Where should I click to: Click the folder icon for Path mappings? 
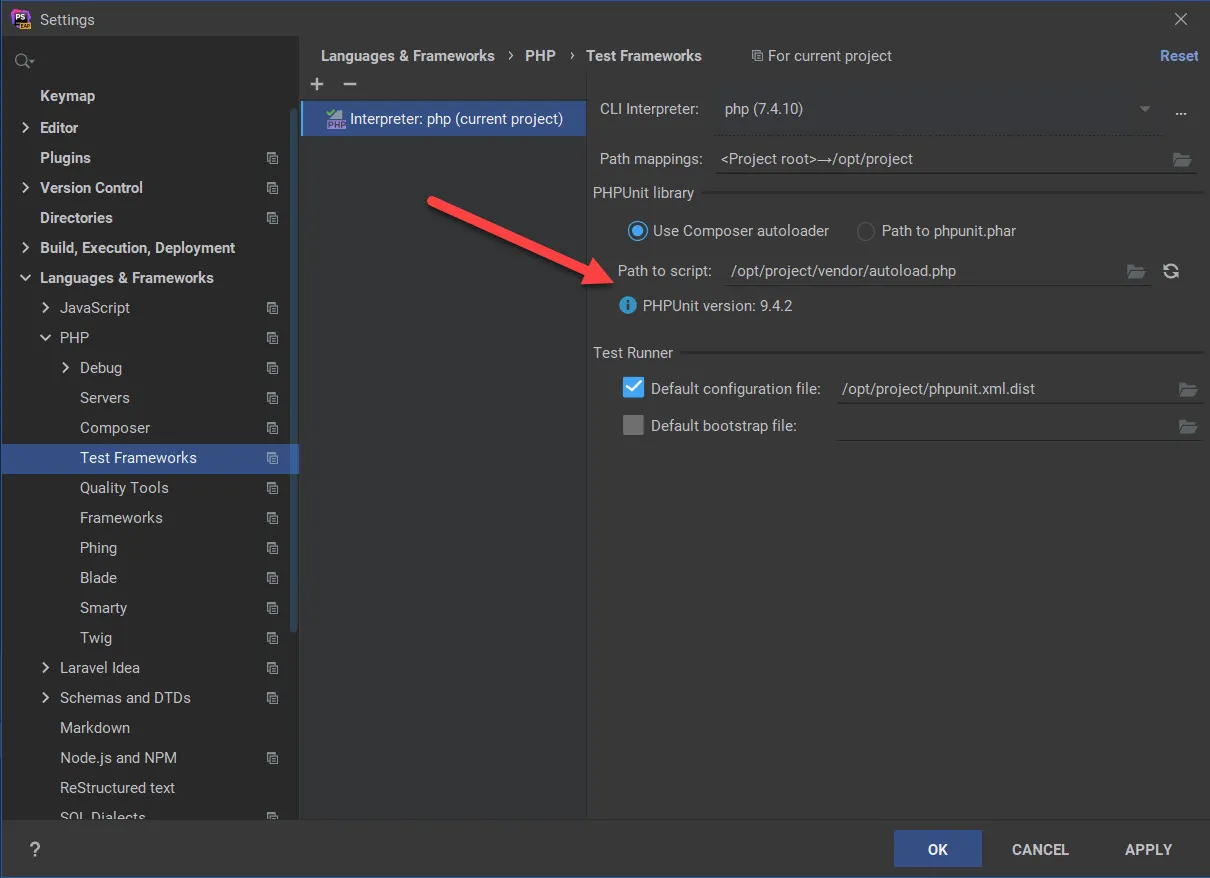tap(1182, 160)
